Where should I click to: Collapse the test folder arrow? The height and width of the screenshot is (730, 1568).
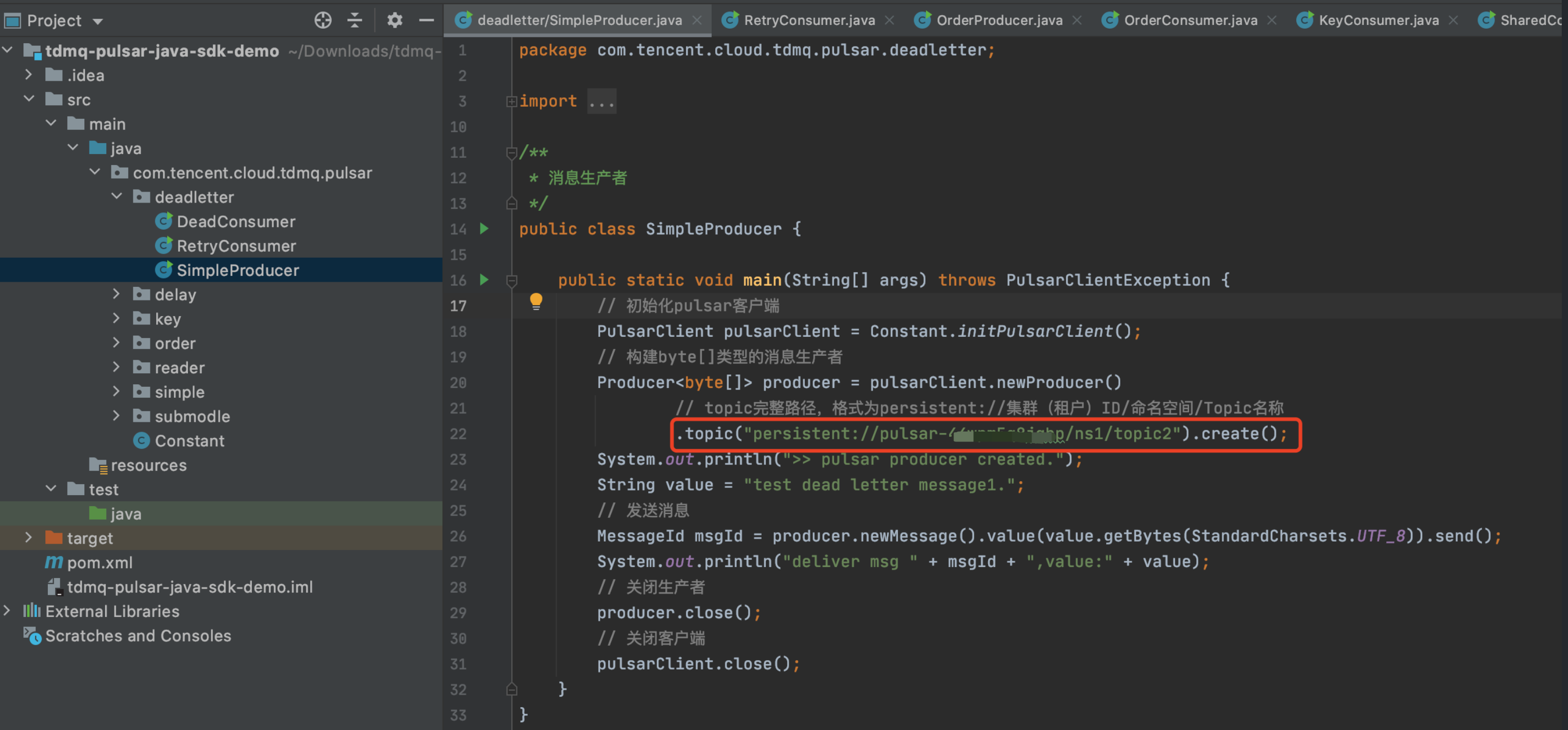pos(51,488)
